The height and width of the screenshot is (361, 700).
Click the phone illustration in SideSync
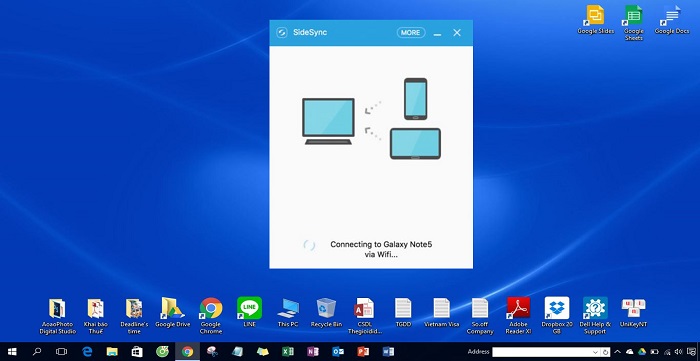point(416,99)
